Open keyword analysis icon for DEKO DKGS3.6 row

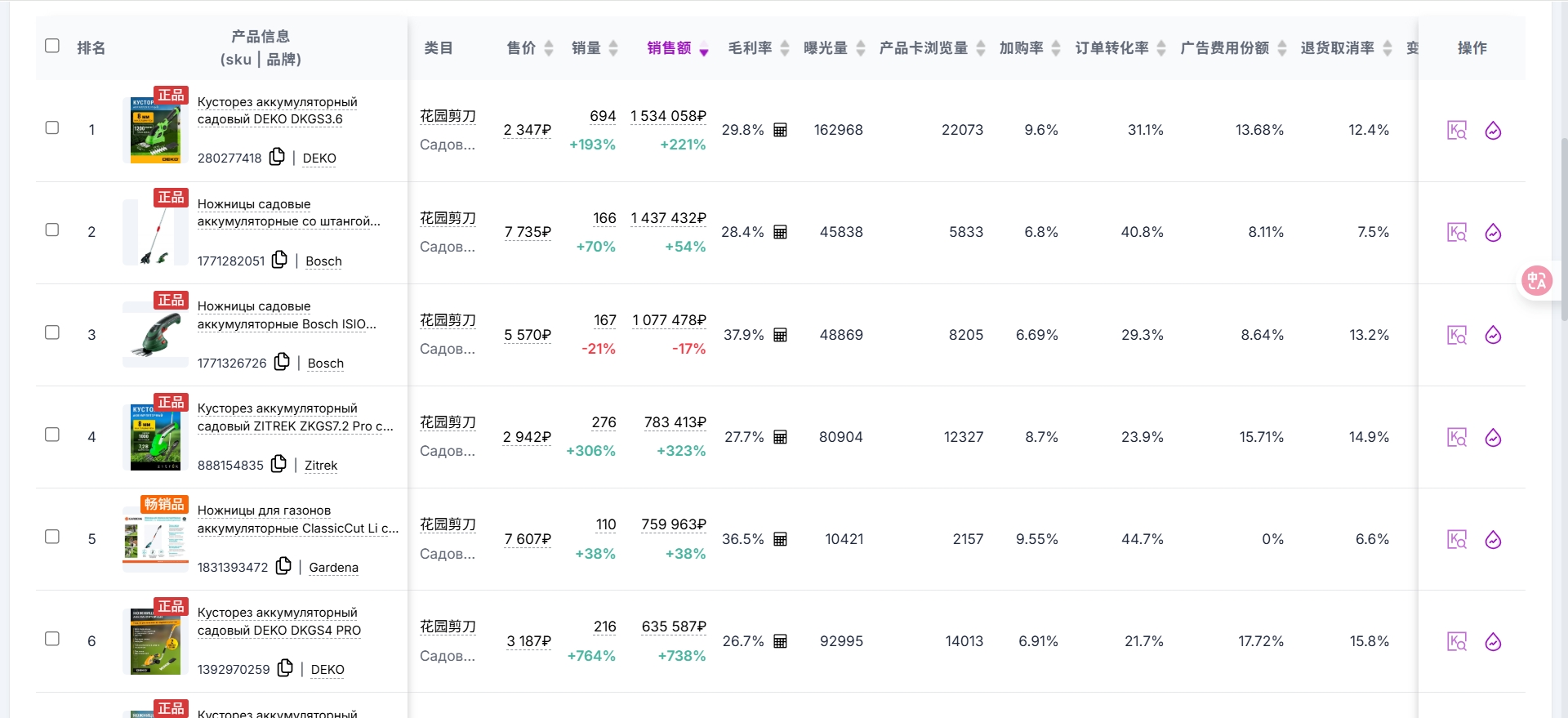(x=1457, y=131)
